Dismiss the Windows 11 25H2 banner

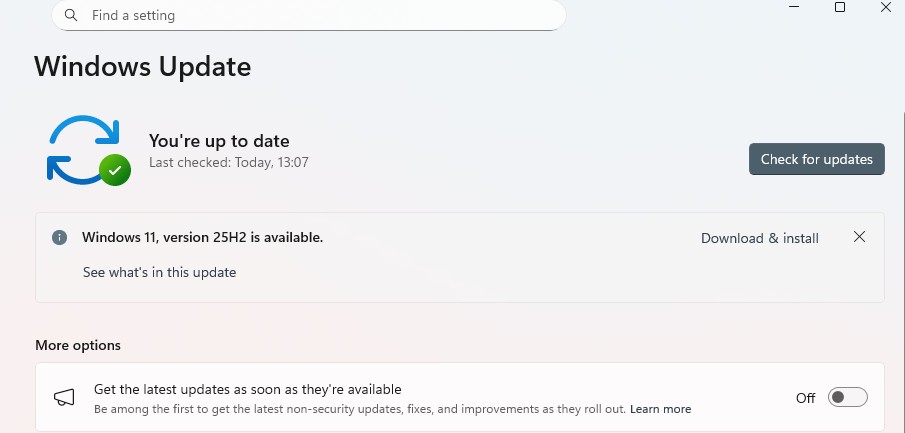(859, 237)
